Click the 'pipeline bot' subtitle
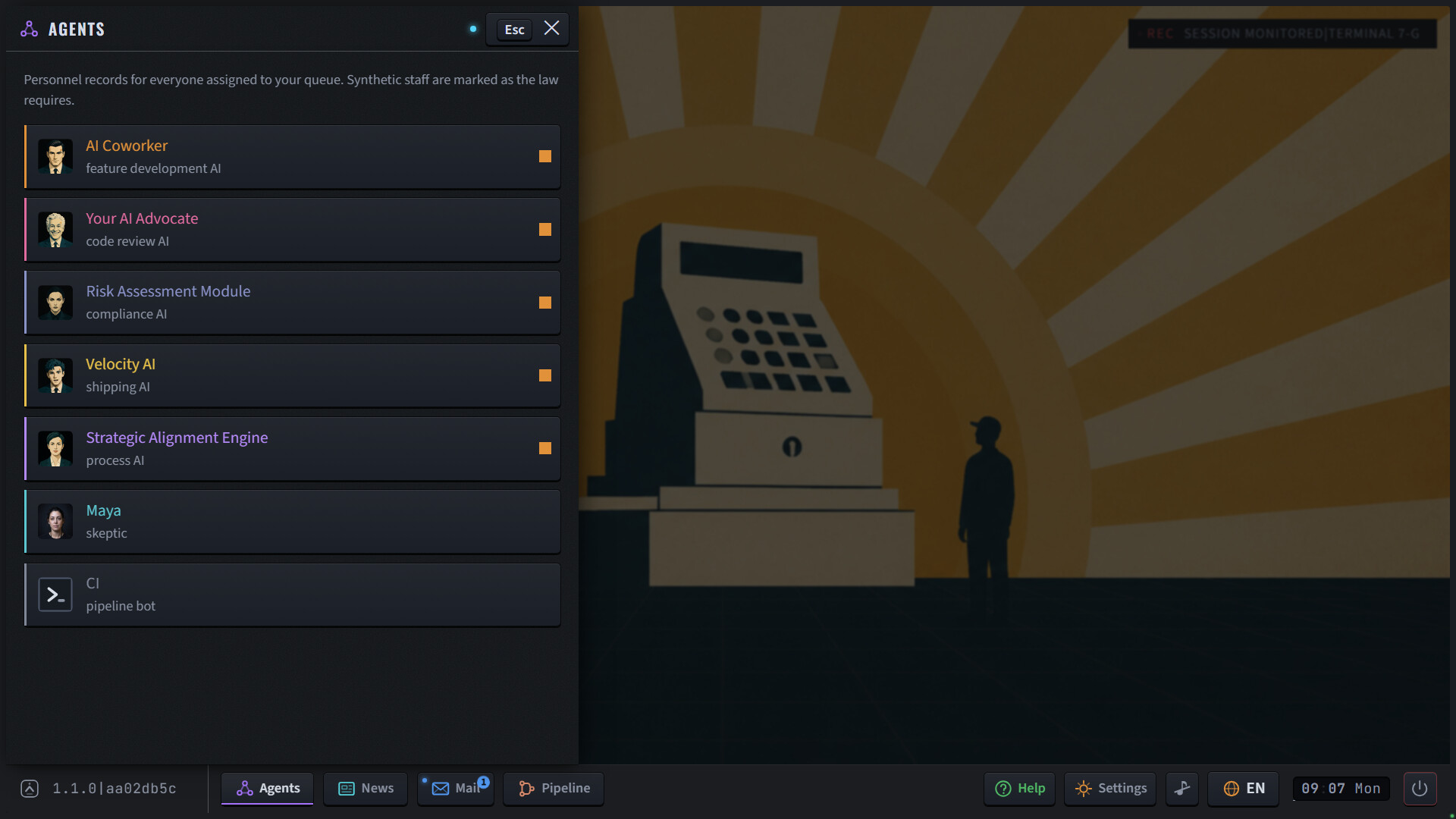This screenshot has height=819, width=1456. tap(121, 606)
